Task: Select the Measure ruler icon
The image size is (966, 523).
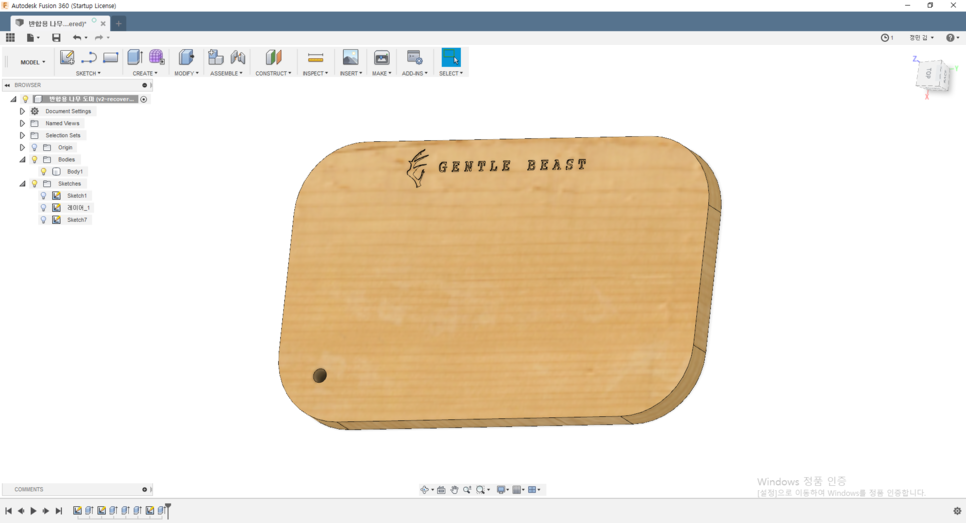Action: pos(315,58)
